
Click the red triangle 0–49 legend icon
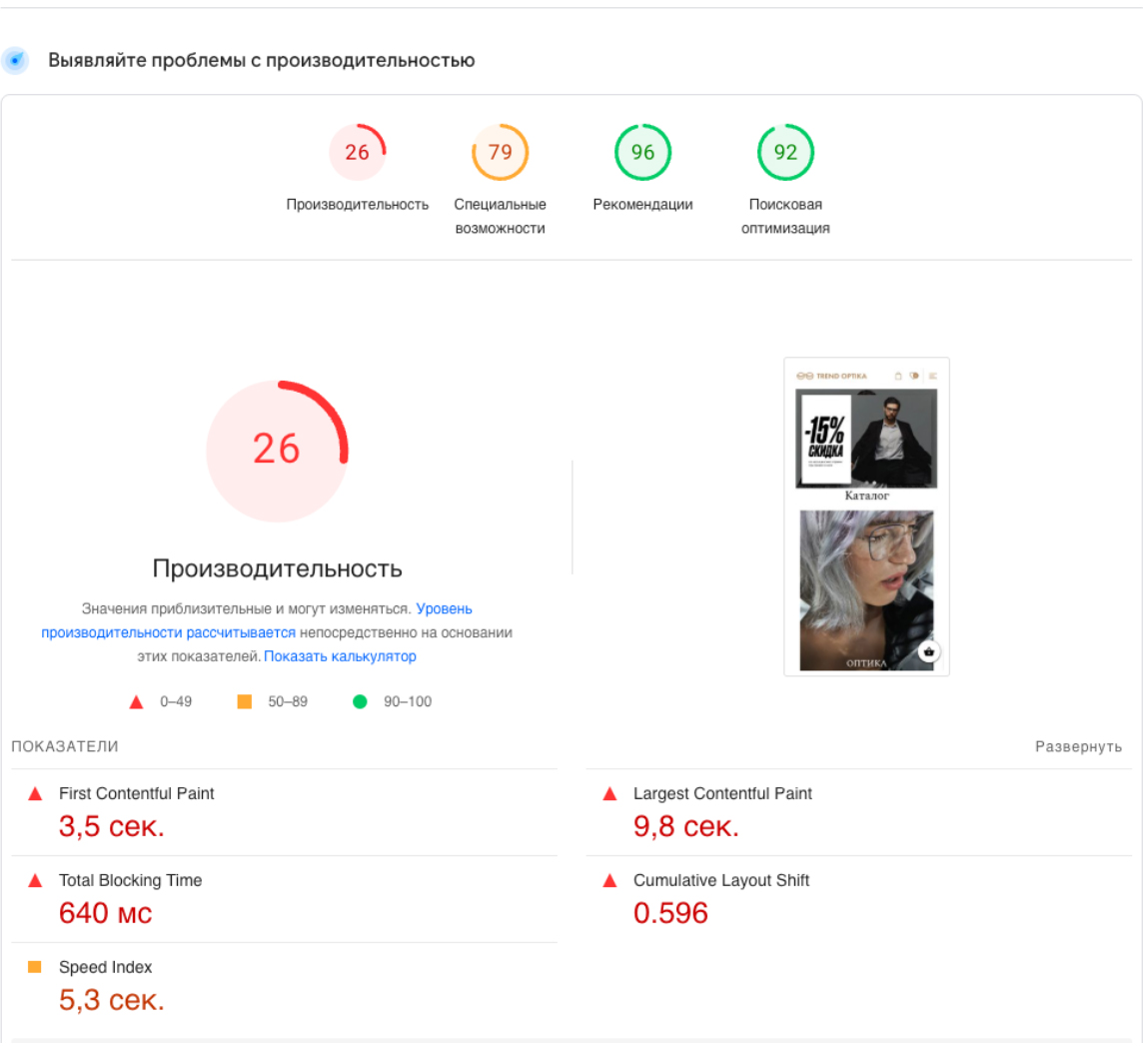(x=137, y=702)
